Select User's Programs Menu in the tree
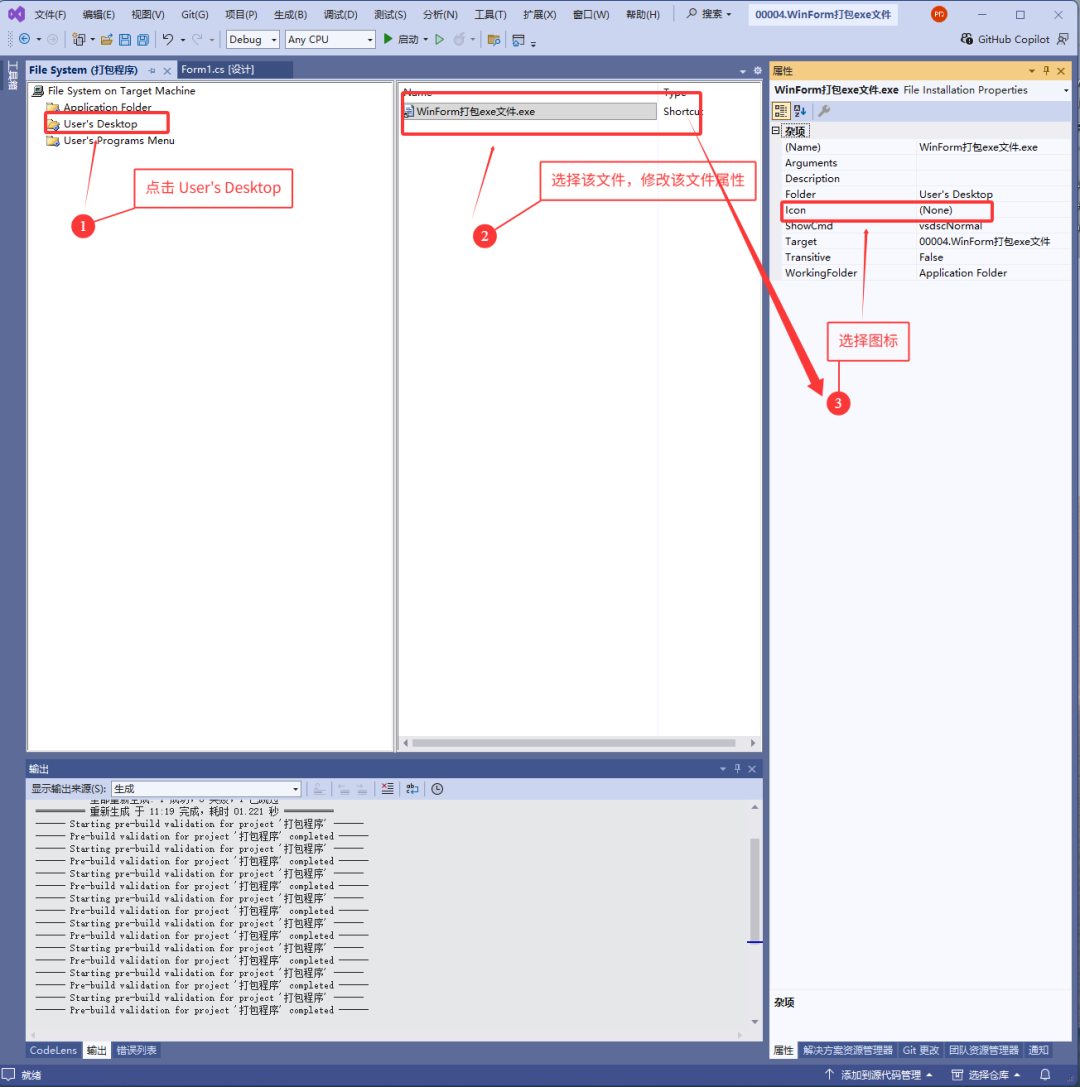This screenshot has width=1080, height=1087. pos(119,140)
